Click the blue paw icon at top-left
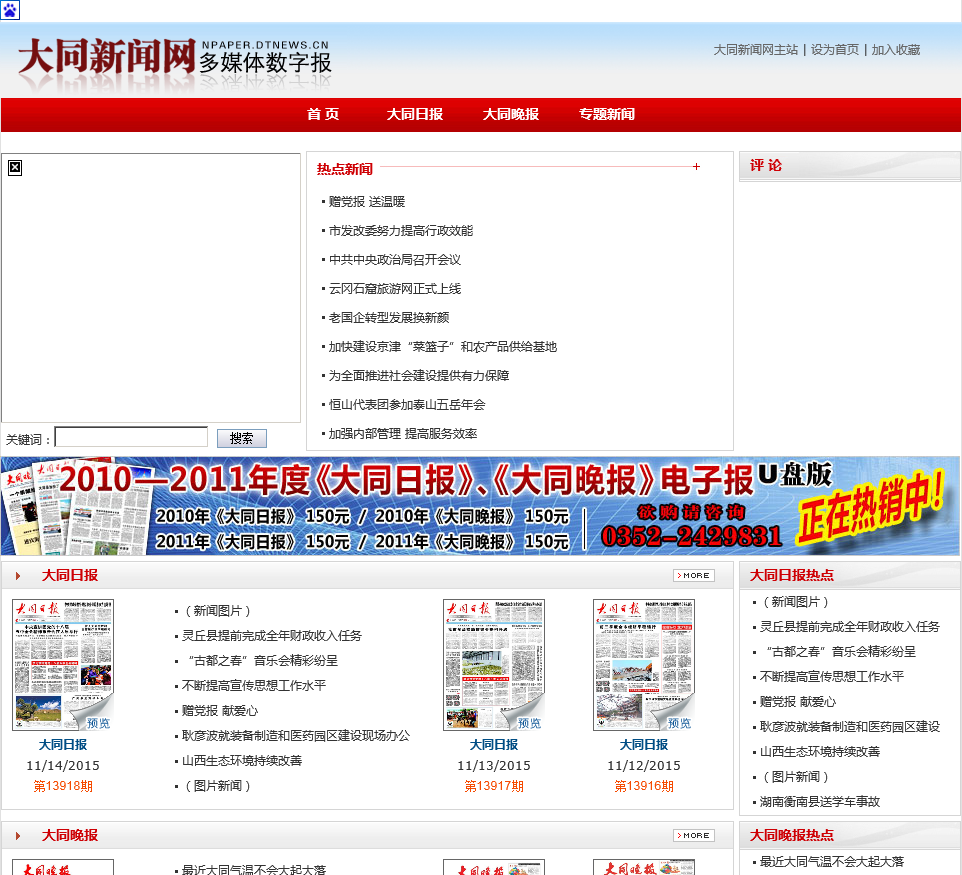The width and height of the screenshot is (962, 875). click(x=10, y=10)
